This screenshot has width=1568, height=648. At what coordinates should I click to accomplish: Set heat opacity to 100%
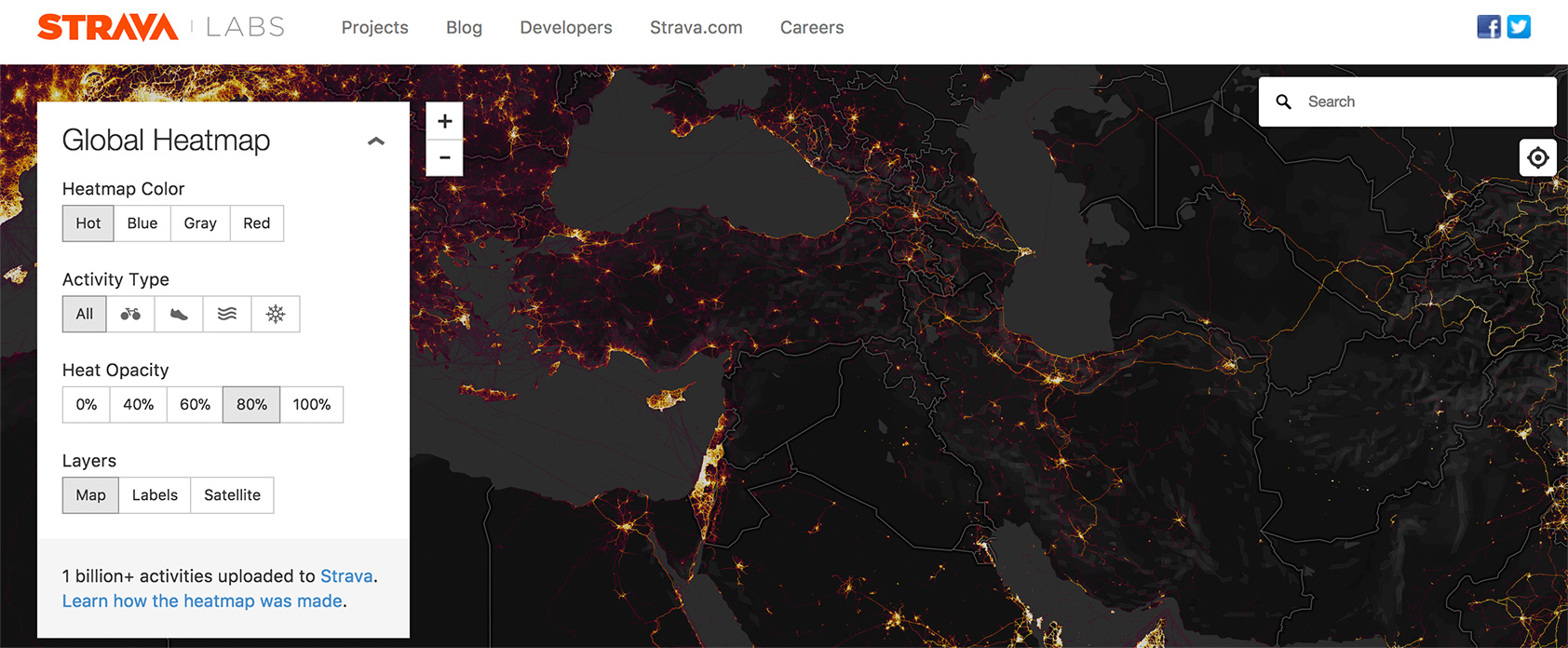point(312,404)
